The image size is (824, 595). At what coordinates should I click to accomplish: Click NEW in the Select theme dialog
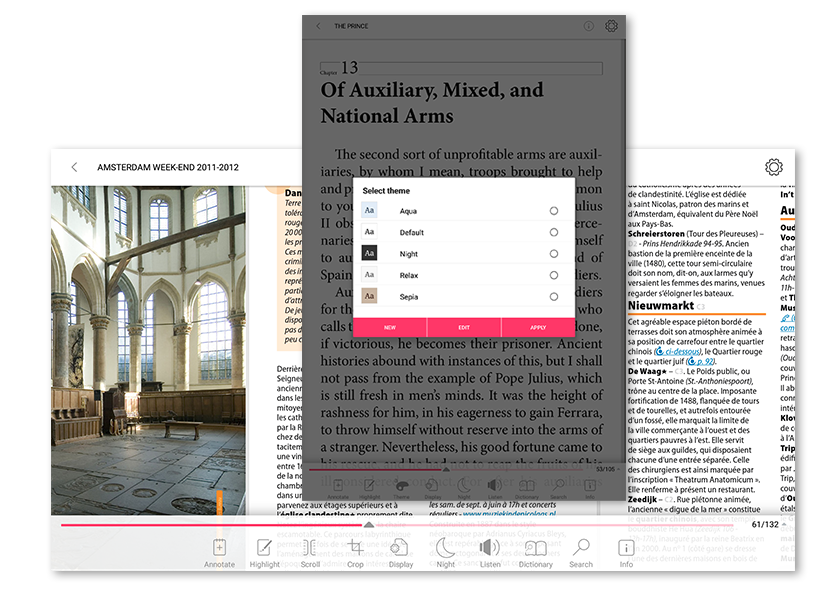click(x=390, y=327)
